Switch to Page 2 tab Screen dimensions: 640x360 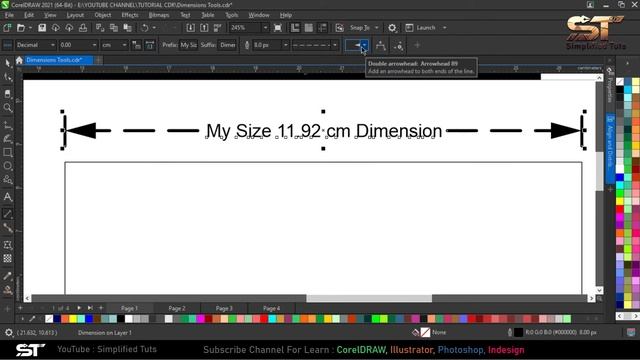(177, 308)
